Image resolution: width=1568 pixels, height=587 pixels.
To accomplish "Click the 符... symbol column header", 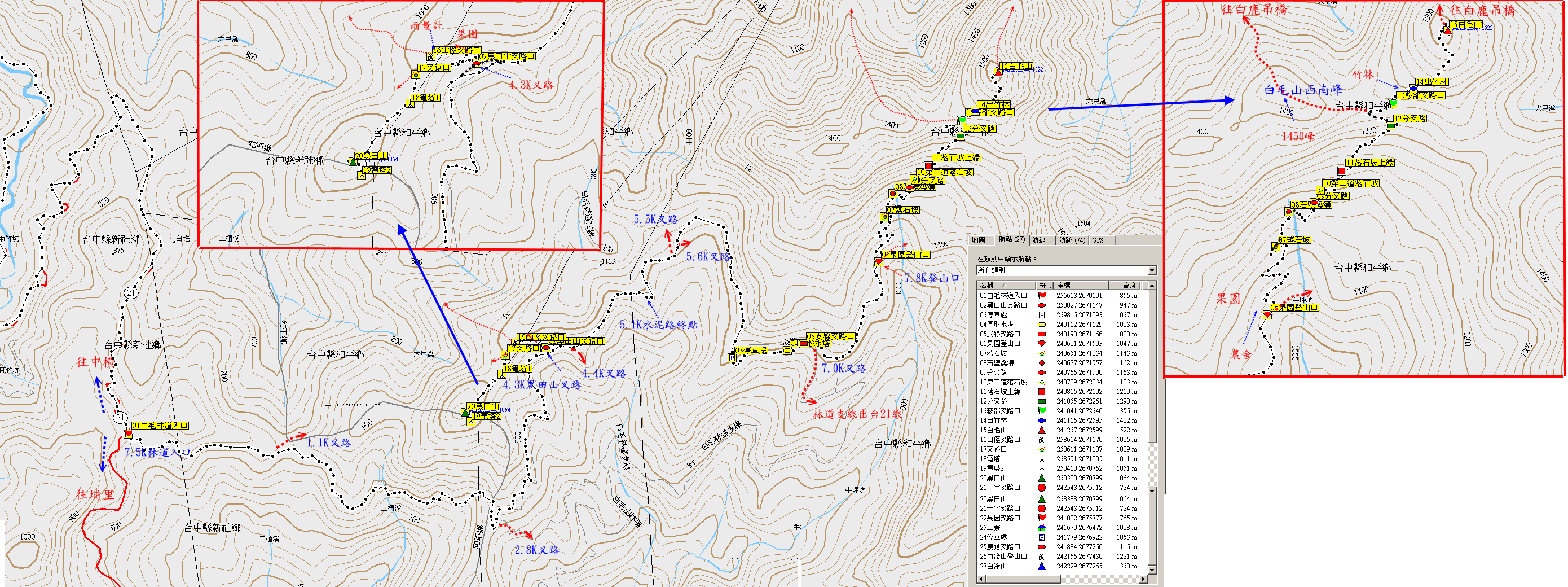I will [1044, 285].
